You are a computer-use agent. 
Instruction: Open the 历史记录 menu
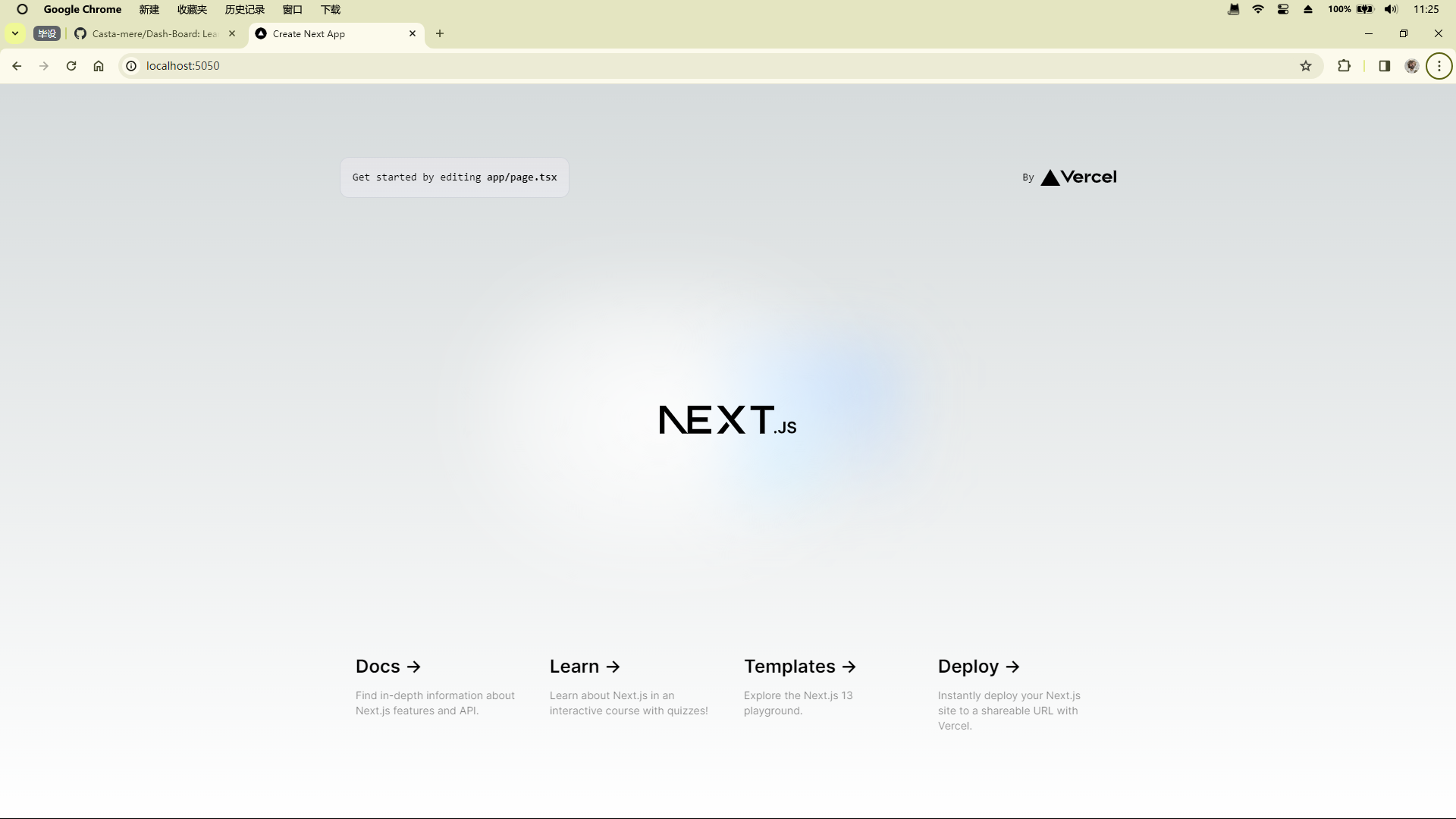coord(245,9)
